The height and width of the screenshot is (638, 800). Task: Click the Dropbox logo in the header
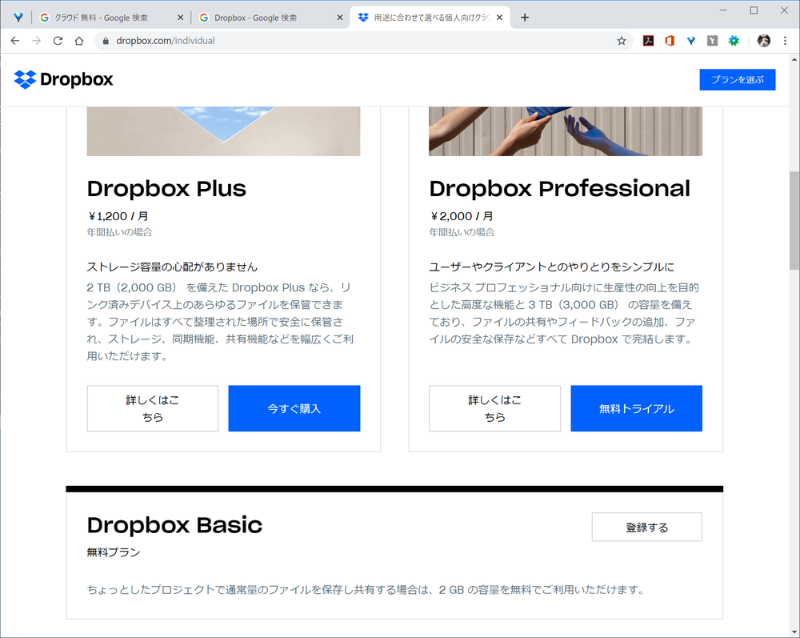point(63,80)
